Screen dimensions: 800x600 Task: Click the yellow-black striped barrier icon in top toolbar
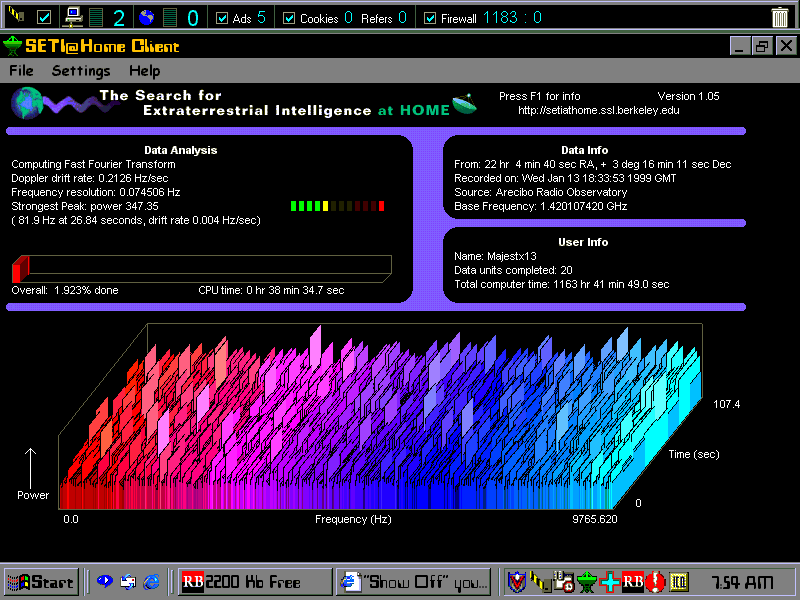[17, 15]
